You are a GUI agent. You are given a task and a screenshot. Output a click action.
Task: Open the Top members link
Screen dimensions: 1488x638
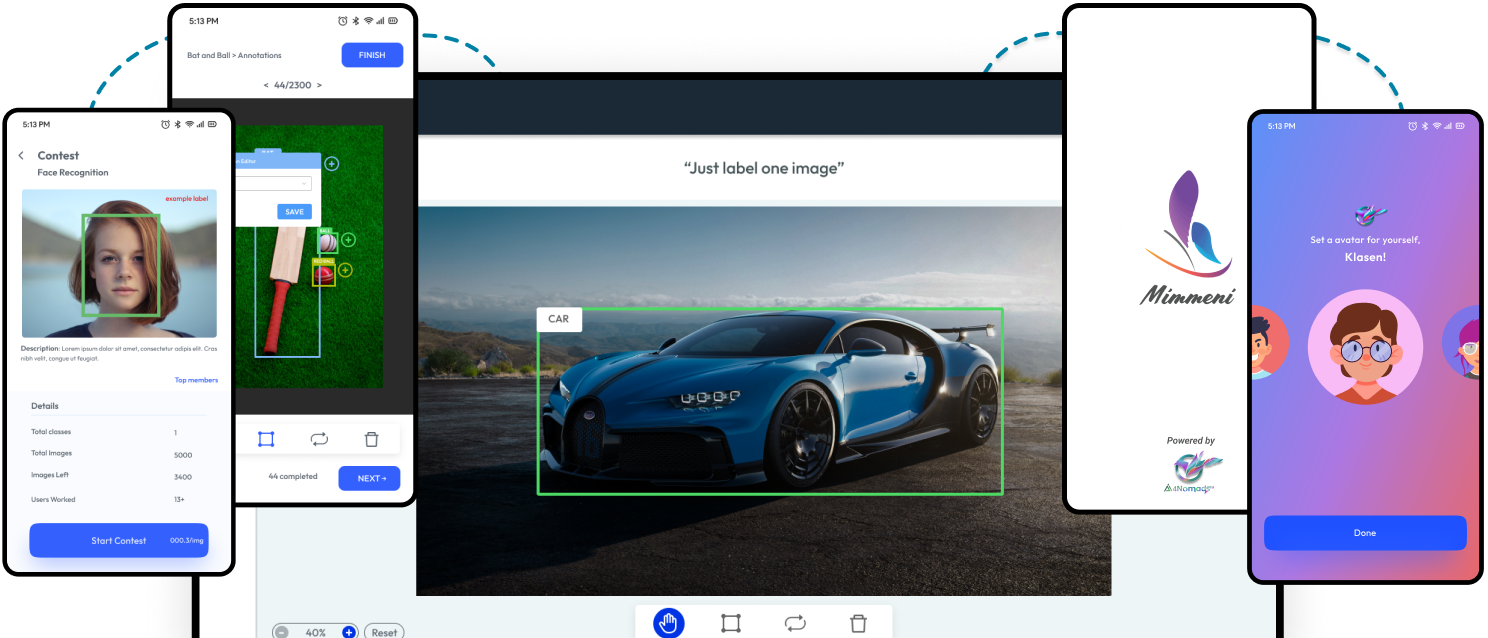pyautogui.click(x=196, y=380)
